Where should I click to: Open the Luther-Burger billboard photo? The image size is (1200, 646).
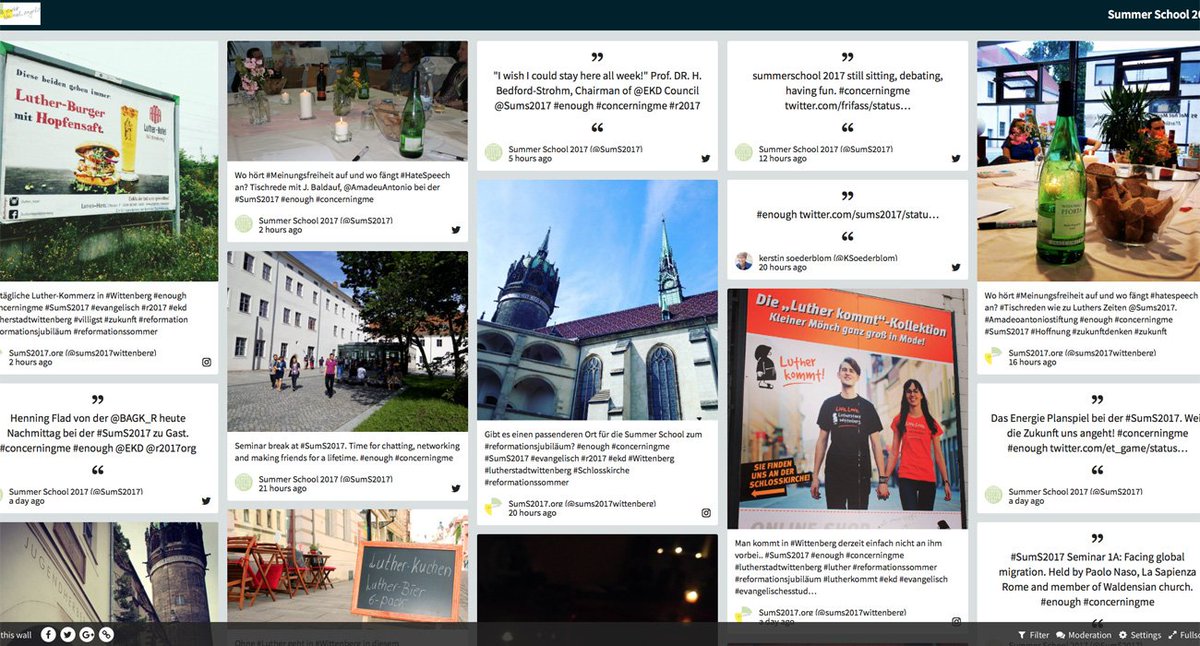coord(108,161)
